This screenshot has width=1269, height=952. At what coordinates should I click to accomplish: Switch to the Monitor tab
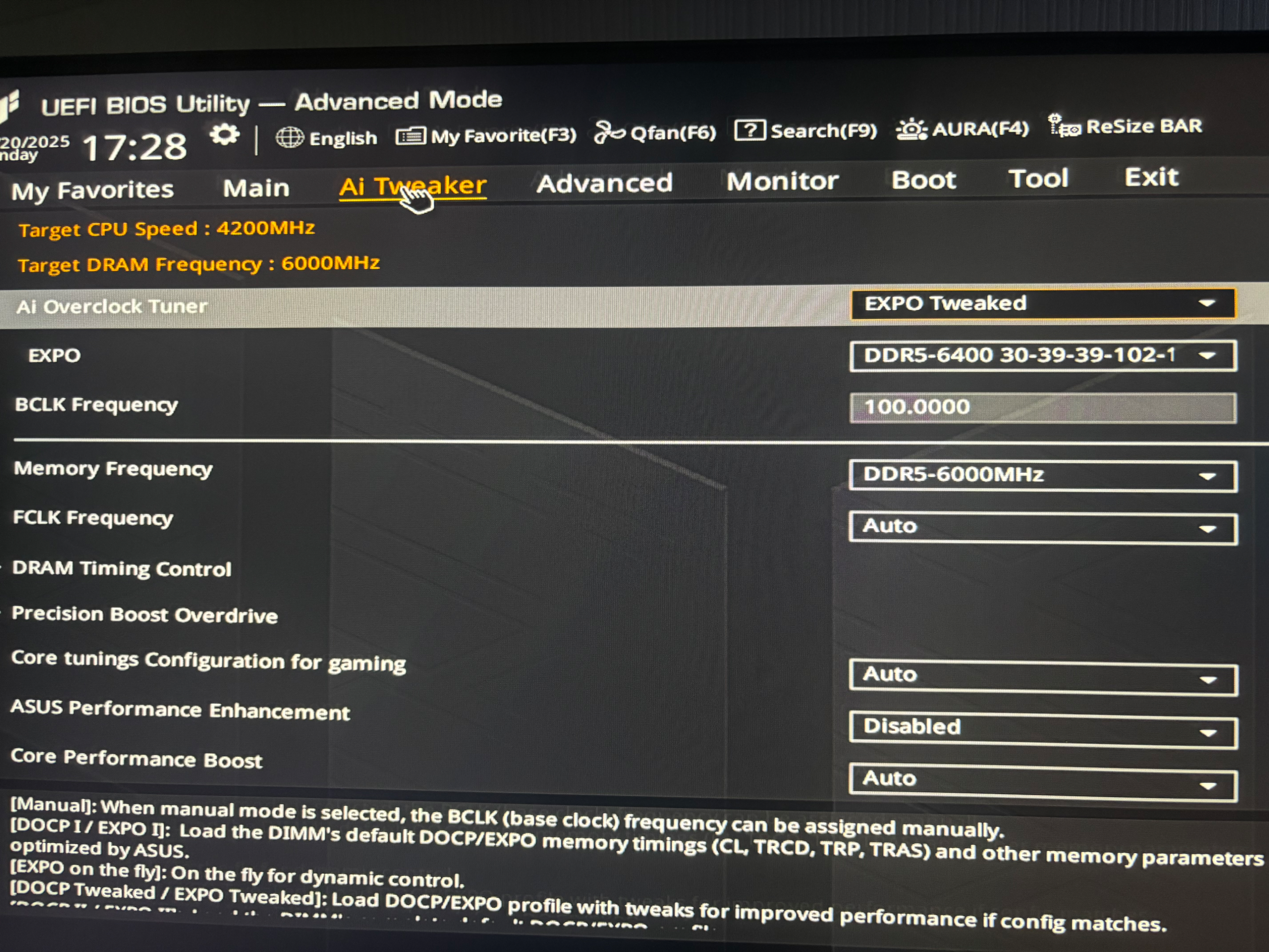pyautogui.click(x=782, y=181)
